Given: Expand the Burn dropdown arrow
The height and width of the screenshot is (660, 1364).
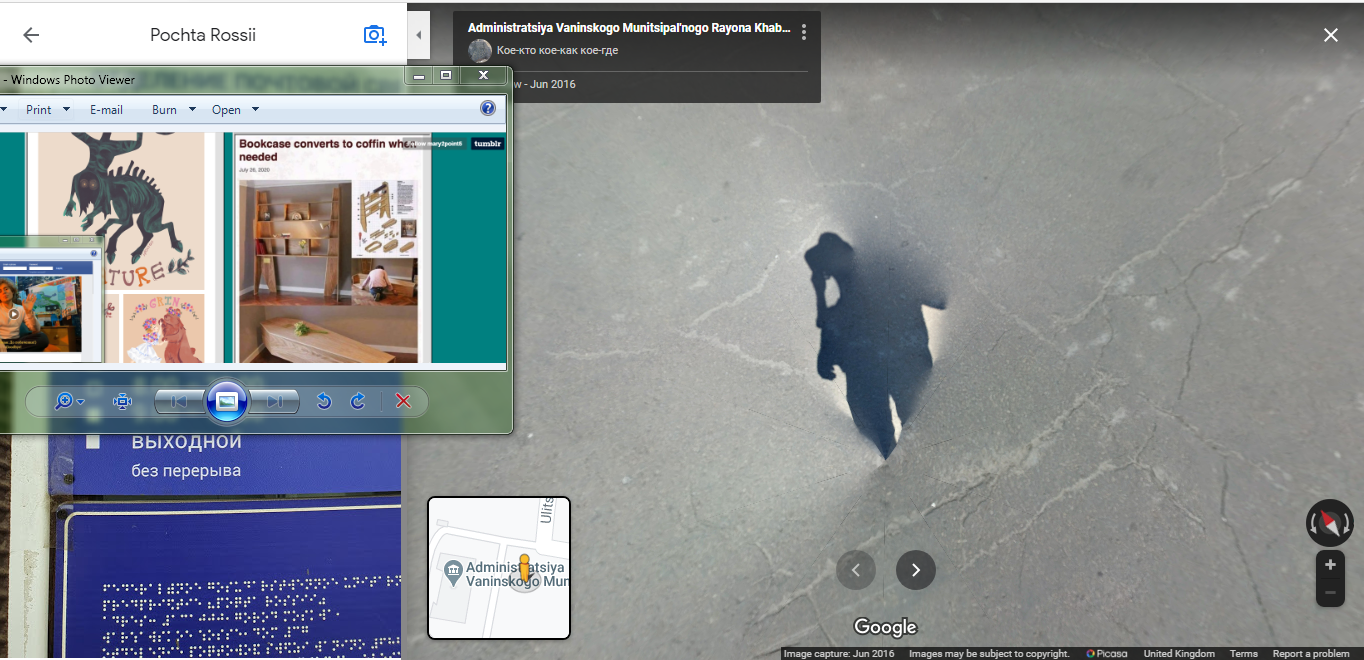Looking at the screenshot, I should [192, 110].
